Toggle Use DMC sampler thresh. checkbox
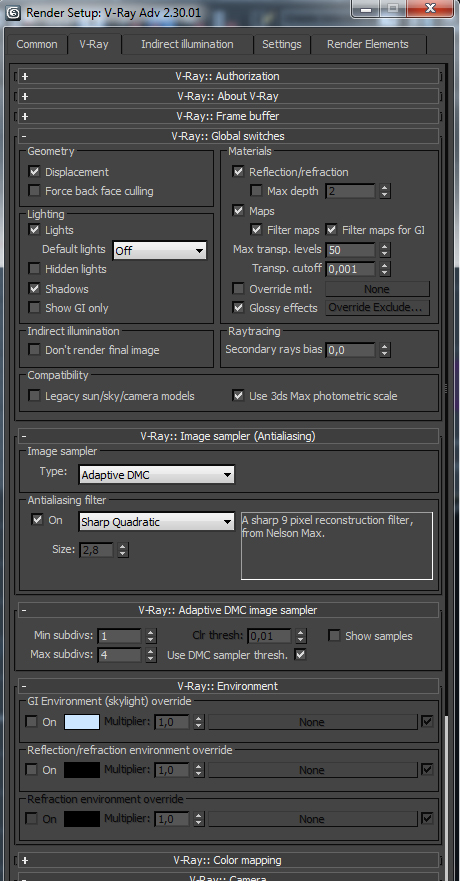 pos(301,655)
